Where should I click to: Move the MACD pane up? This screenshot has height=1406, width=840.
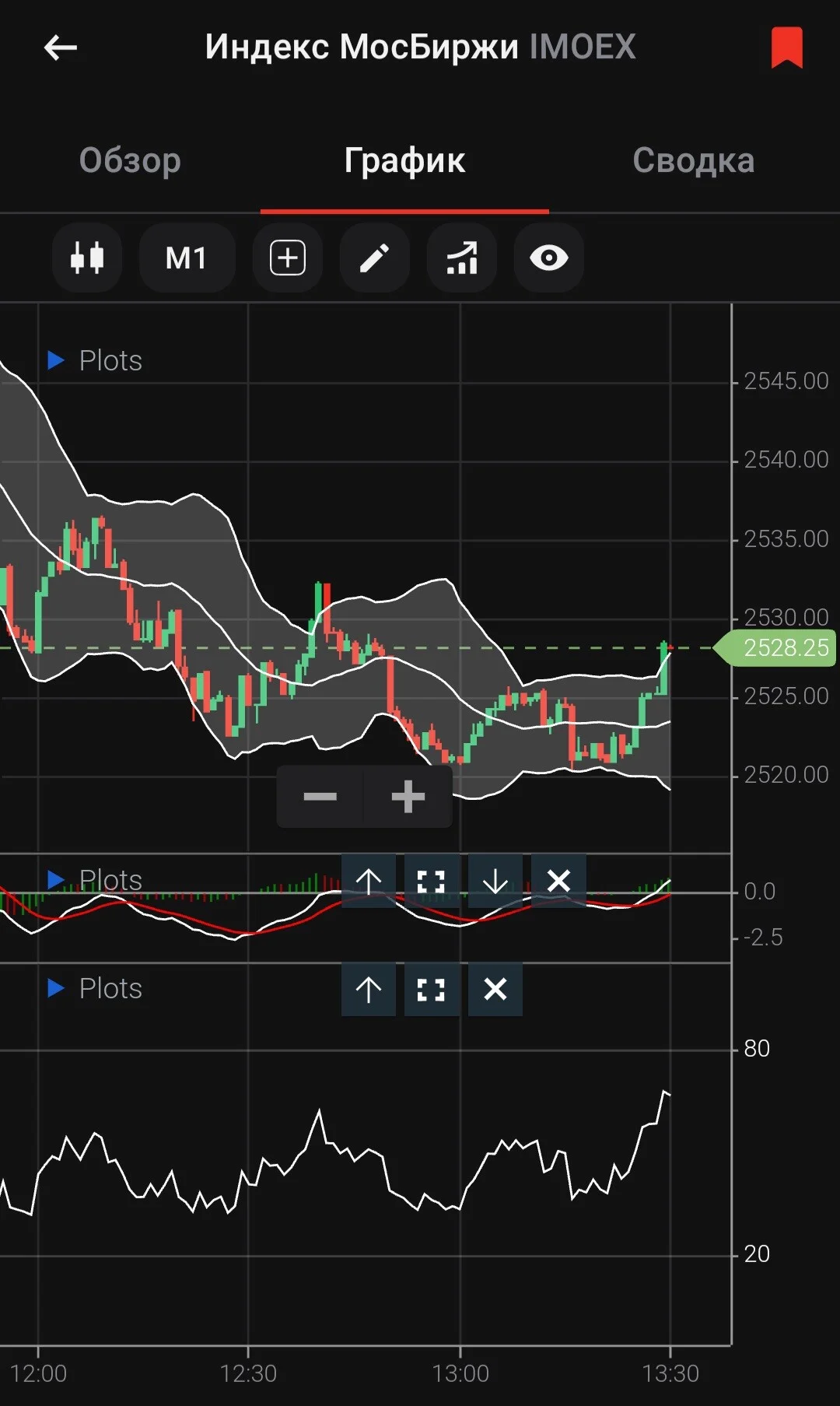[369, 881]
